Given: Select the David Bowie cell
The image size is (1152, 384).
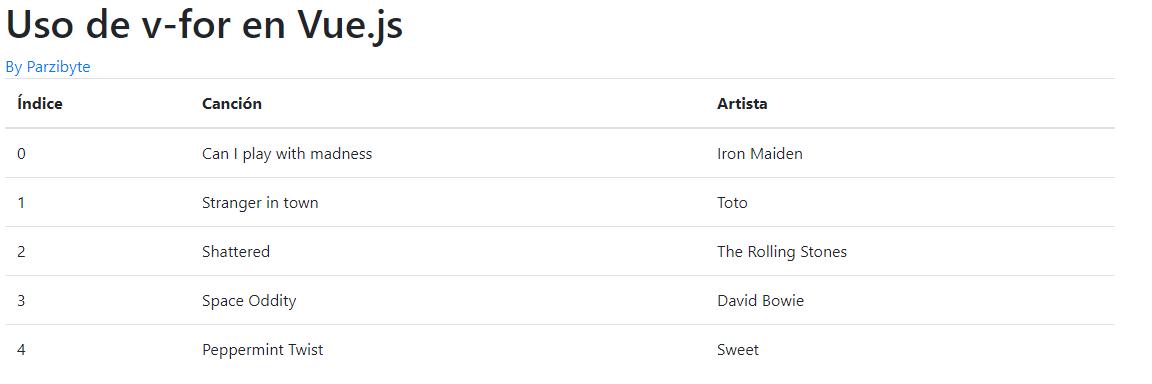Looking at the screenshot, I should coord(760,301).
